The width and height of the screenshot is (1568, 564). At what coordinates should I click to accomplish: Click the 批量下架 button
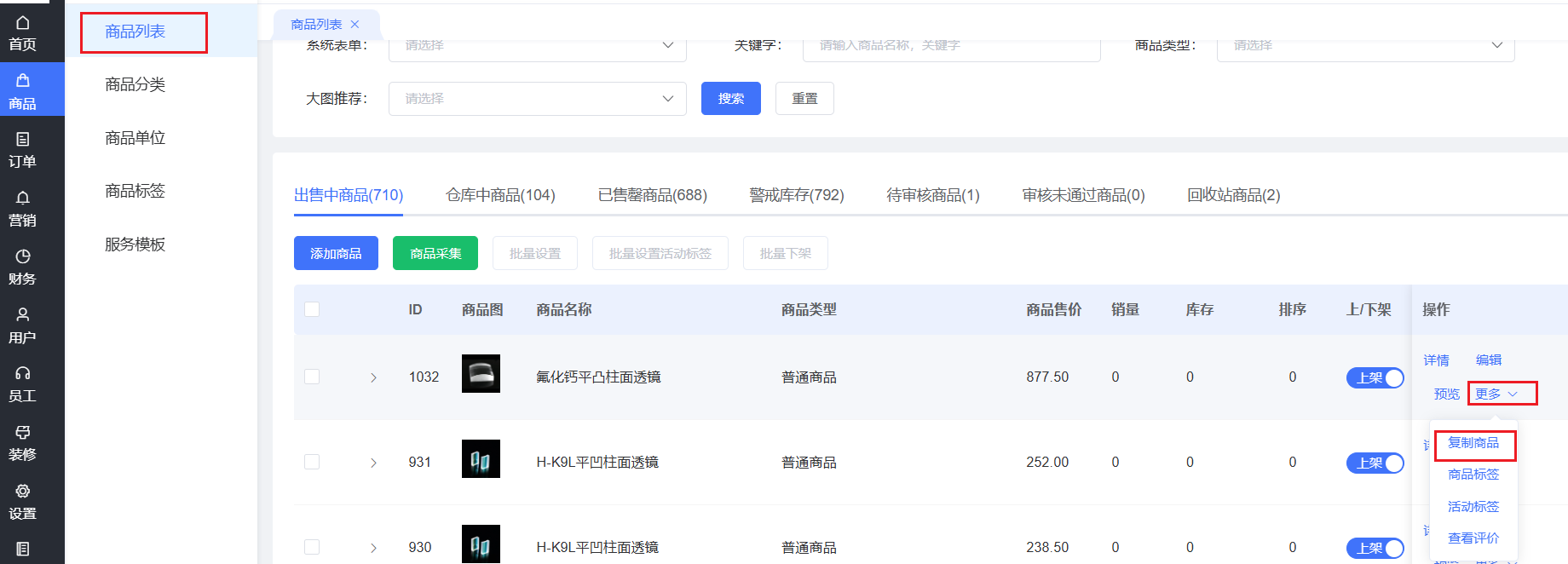click(786, 253)
